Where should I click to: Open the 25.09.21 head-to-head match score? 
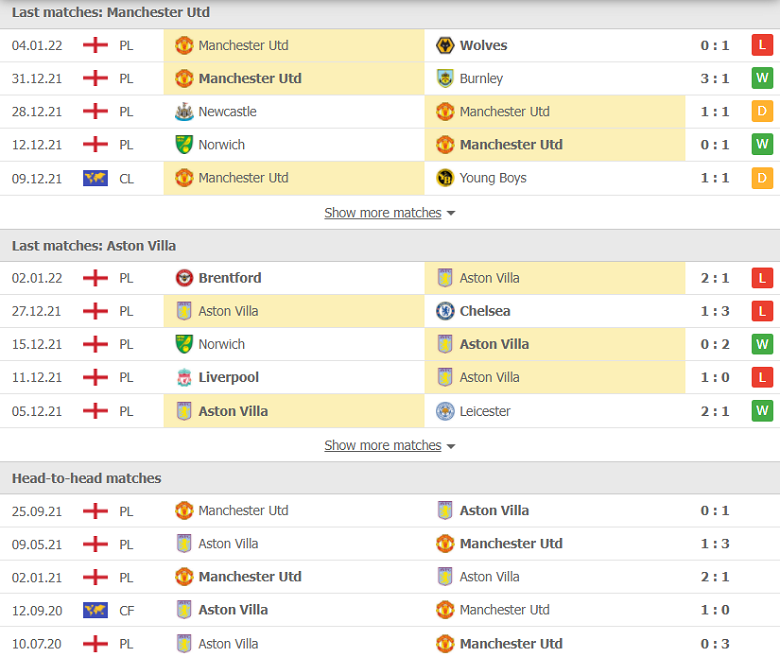coord(715,511)
